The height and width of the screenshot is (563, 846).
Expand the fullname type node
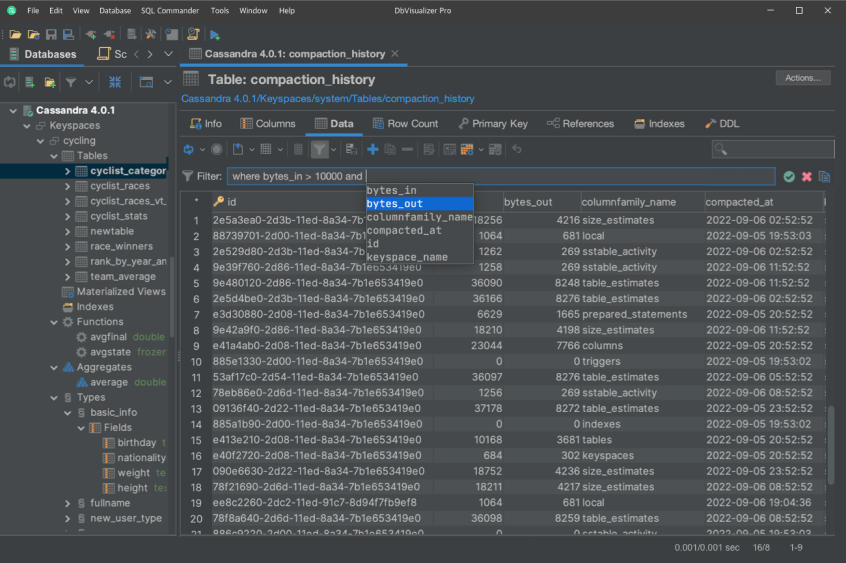tap(67, 504)
